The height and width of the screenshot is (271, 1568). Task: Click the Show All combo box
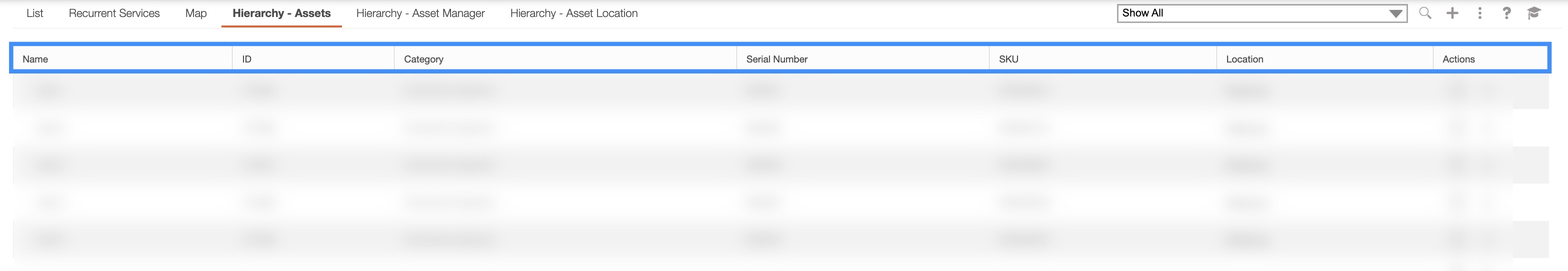(x=1254, y=13)
